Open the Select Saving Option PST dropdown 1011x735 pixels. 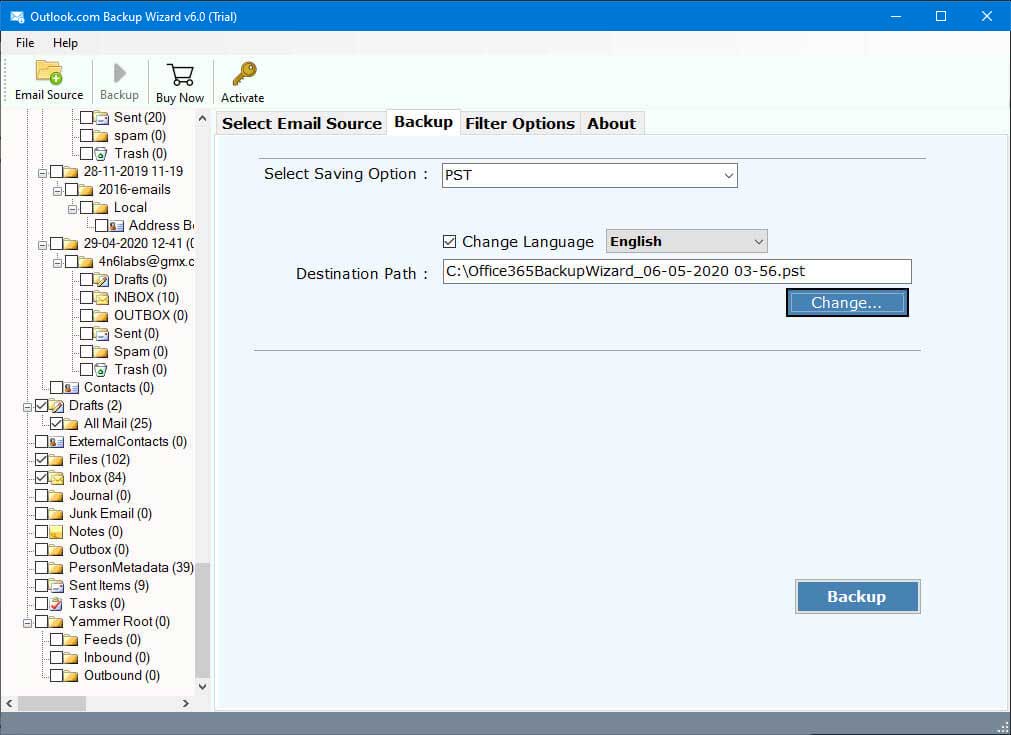(x=589, y=175)
